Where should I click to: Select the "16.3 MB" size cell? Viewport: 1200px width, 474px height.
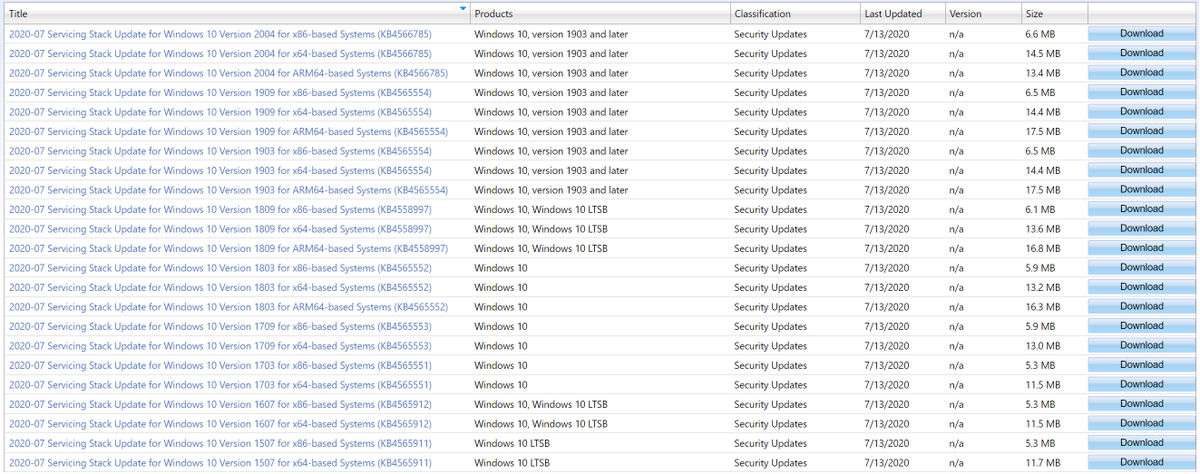click(x=1043, y=307)
